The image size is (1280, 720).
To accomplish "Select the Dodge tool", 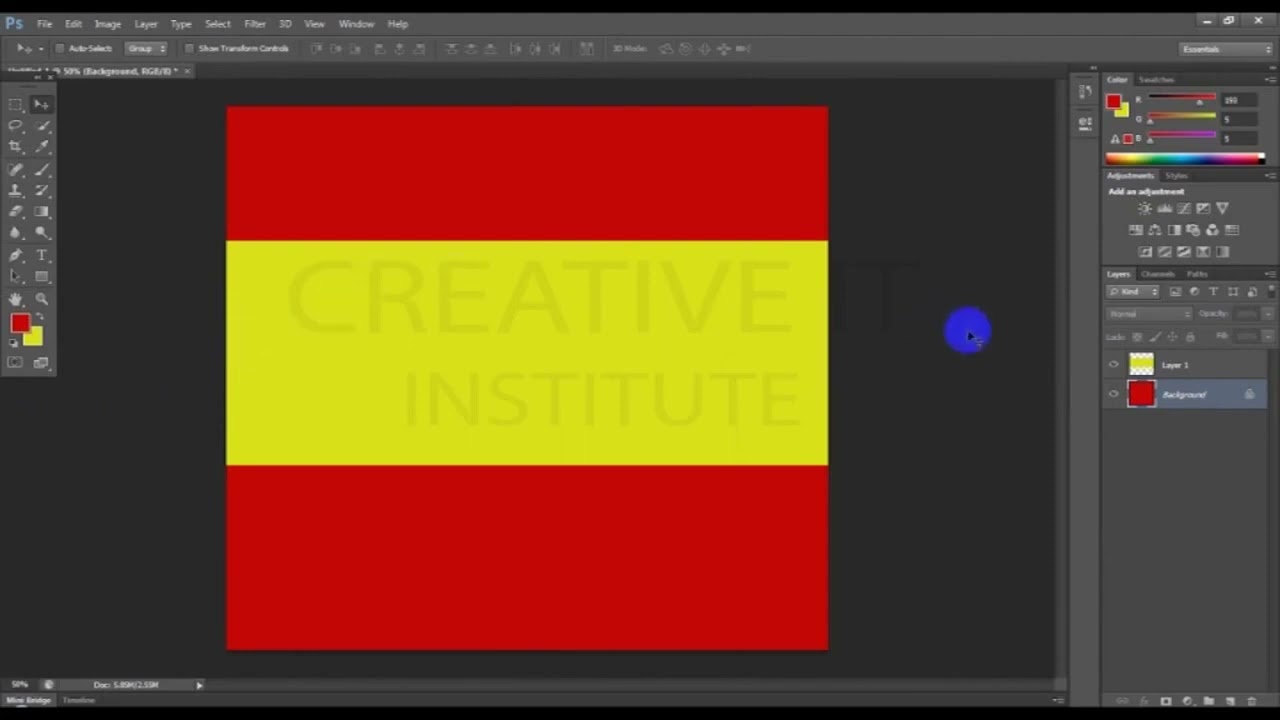I will pos(41,233).
